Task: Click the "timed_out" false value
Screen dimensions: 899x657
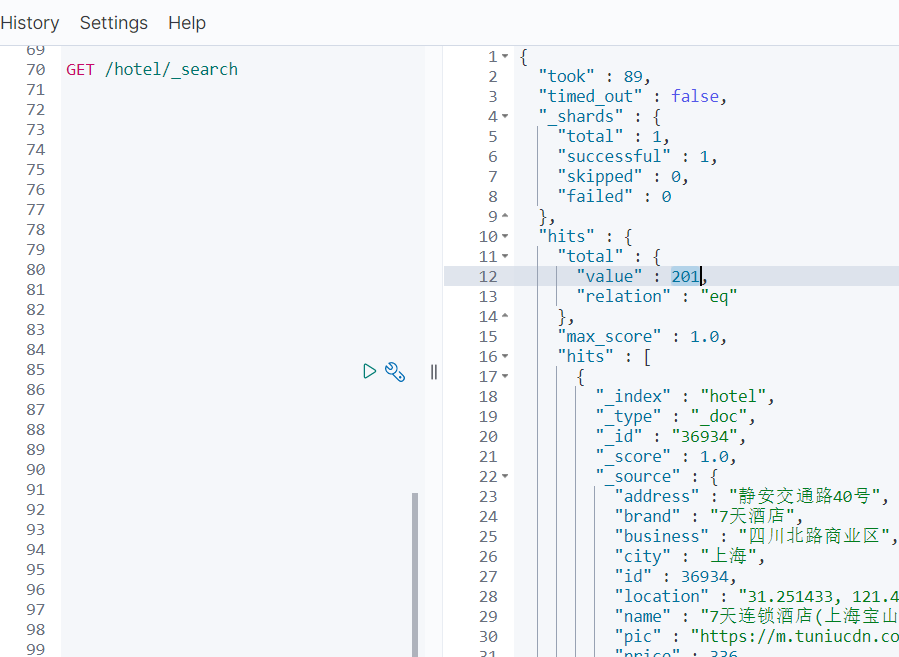Action: [x=695, y=96]
